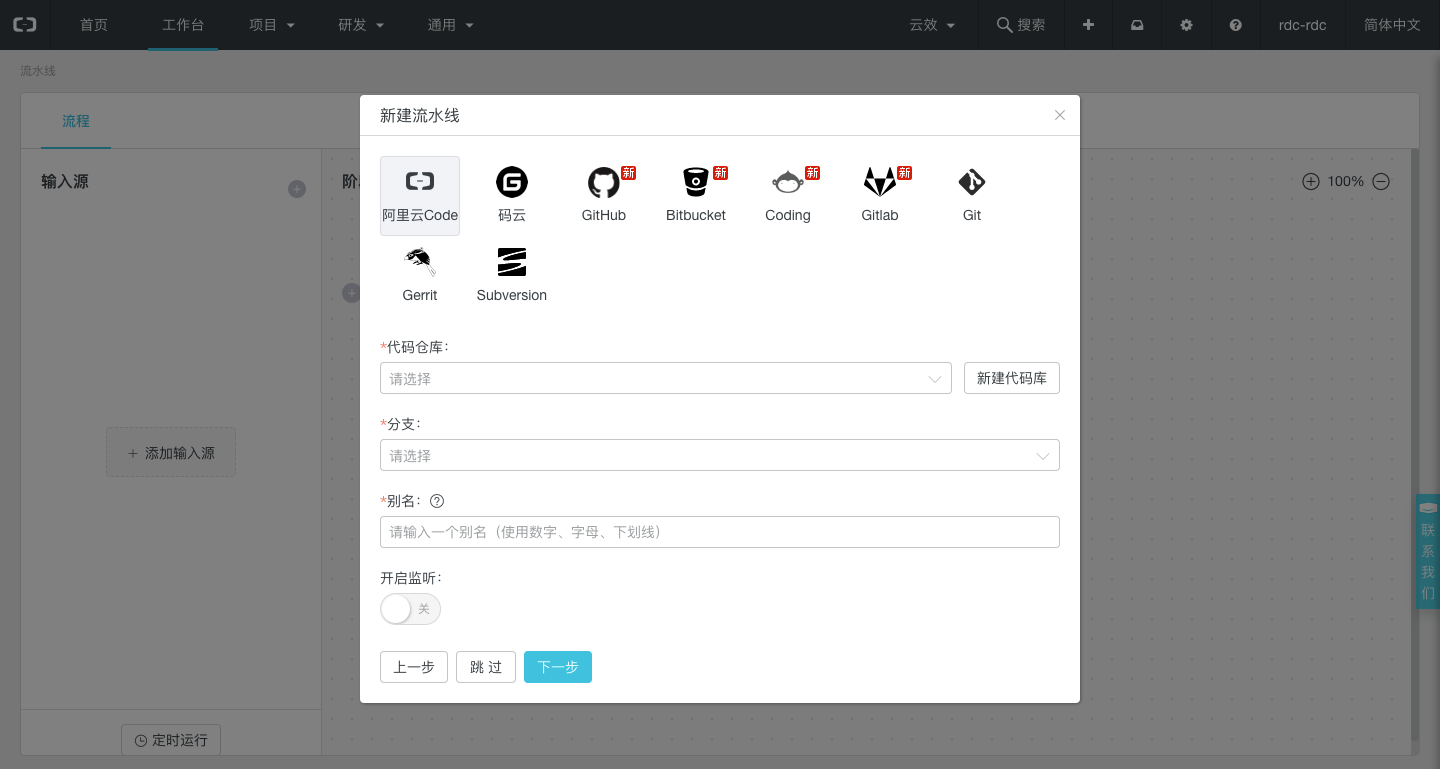This screenshot has width=1440, height=769.
Task: Open the 云效 dropdown
Action: tap(932, 25)
